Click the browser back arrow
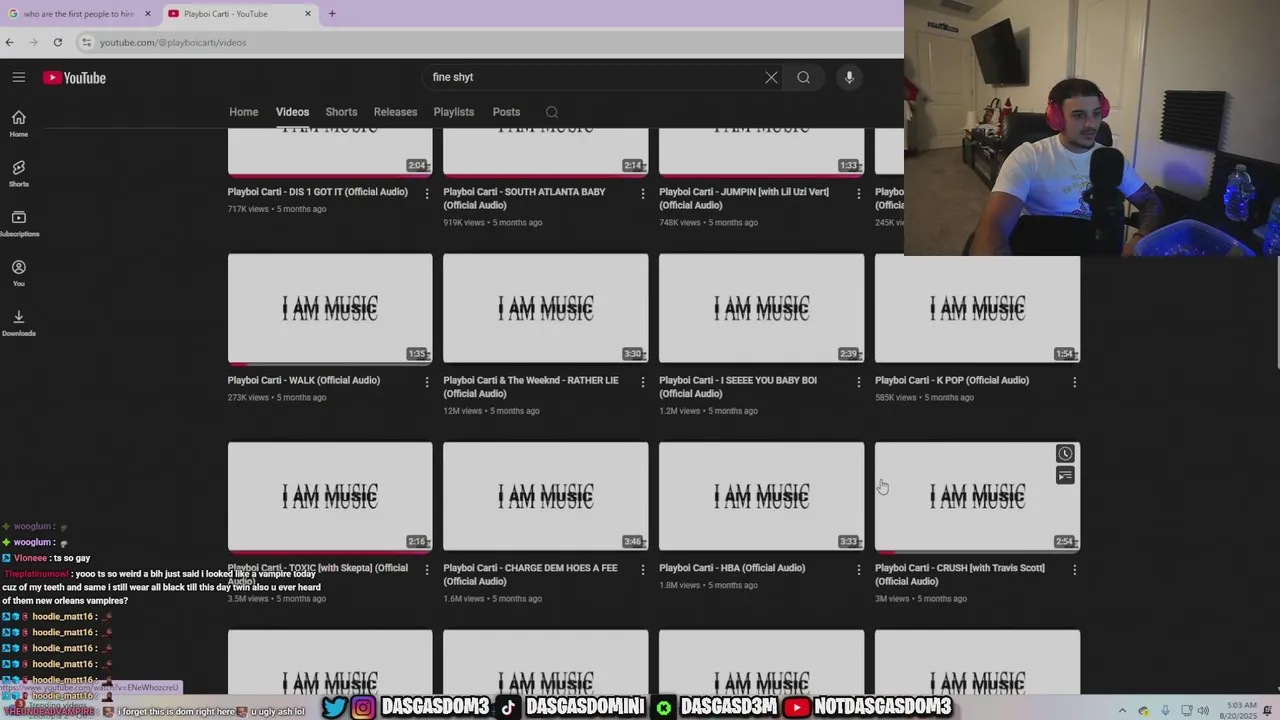Screen dimensions: 1280x720 tap(9, 42)
